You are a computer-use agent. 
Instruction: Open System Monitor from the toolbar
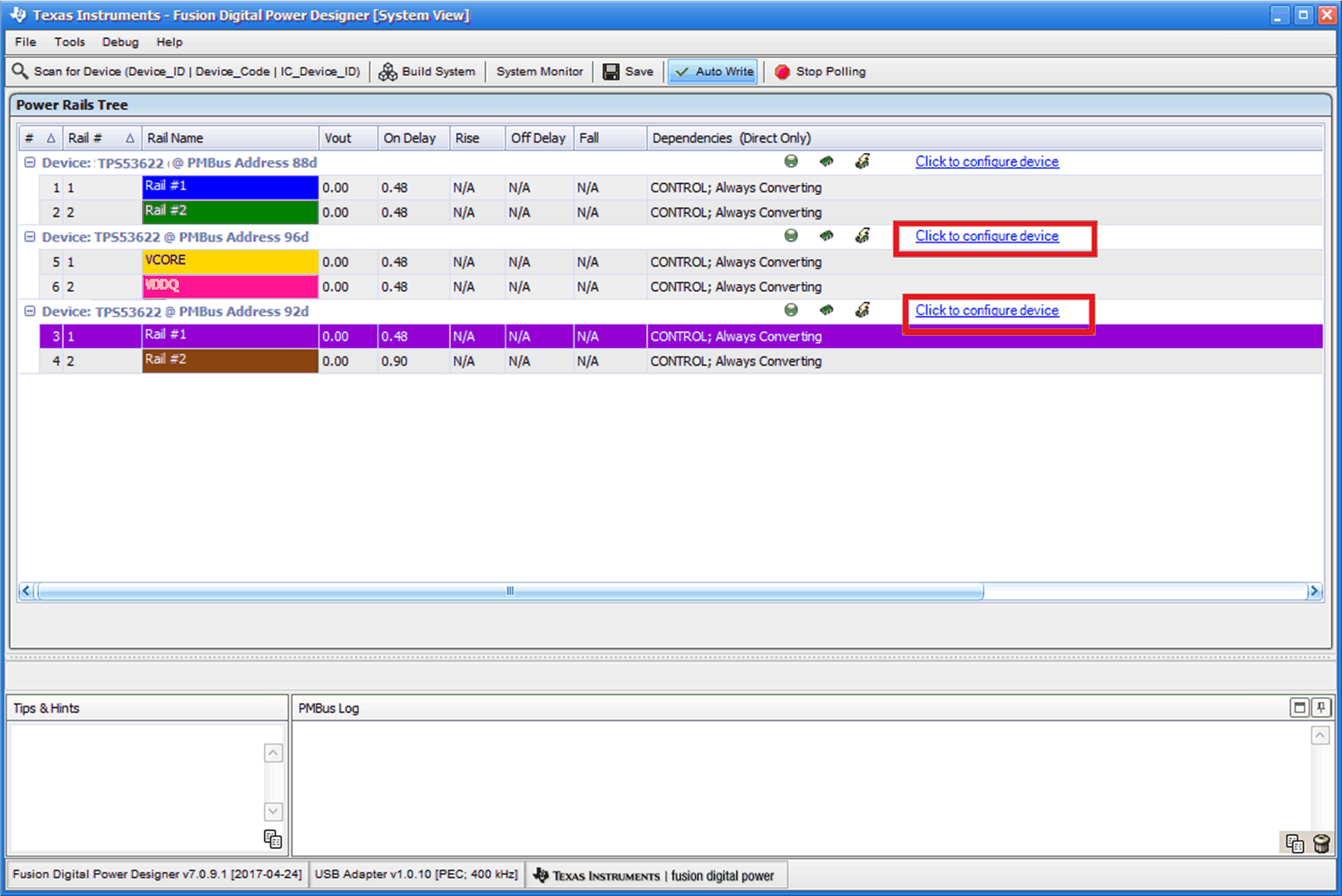click(539, 71)
